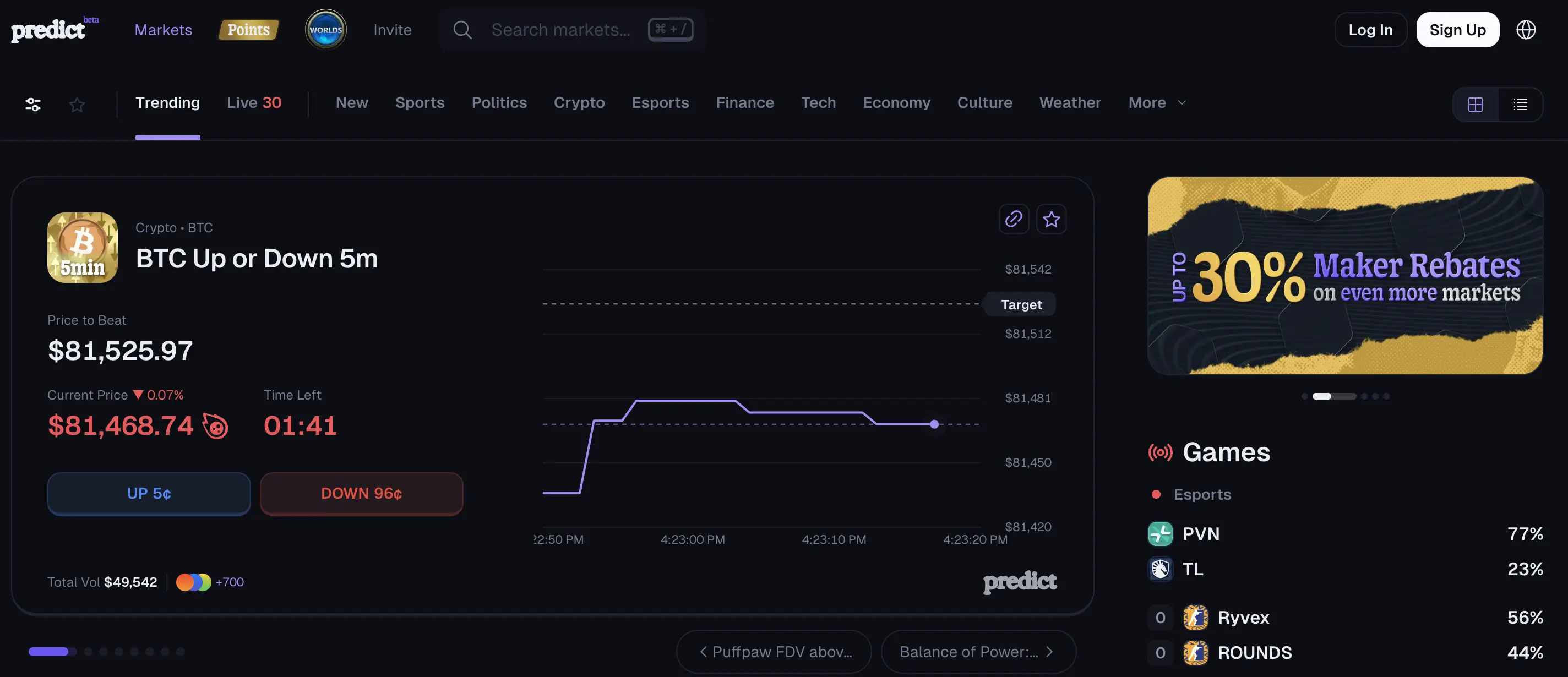1568x677 pixels.
Task: Open the predict beta logo home link
Action: click(55, 29)
